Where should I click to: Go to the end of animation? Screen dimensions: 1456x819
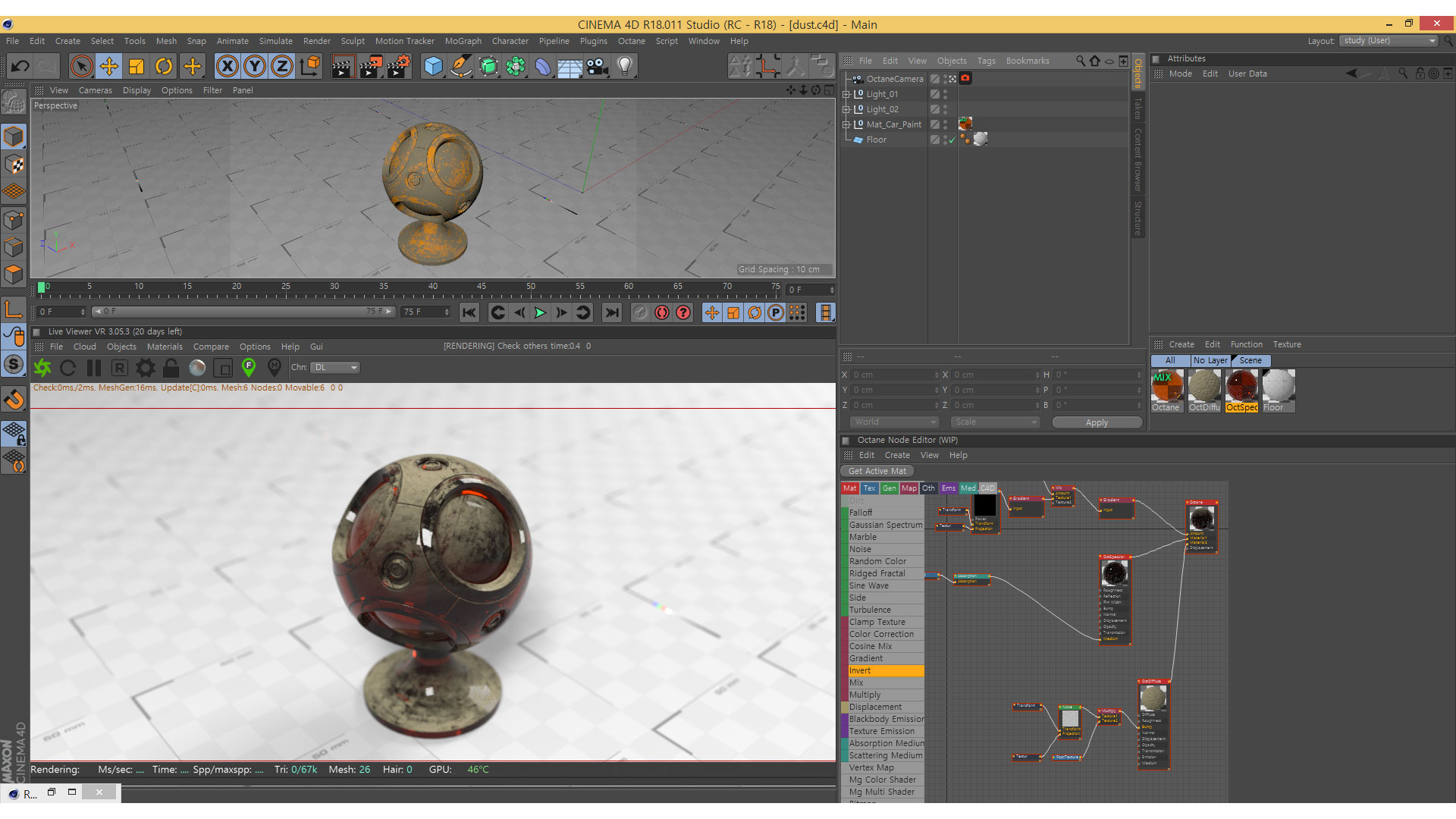click(611, 312)
